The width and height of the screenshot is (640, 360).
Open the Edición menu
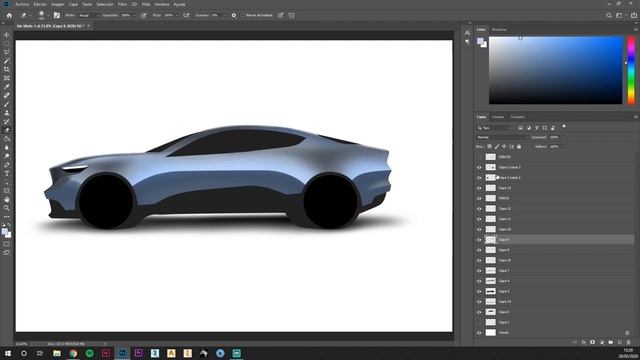[40, 4]
